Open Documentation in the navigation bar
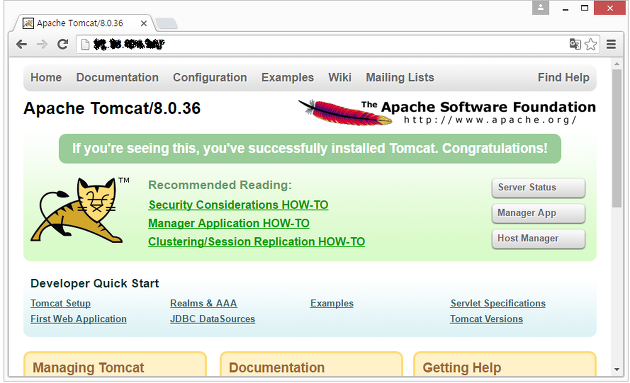The image size is (630, 383). tap(117, 77)
